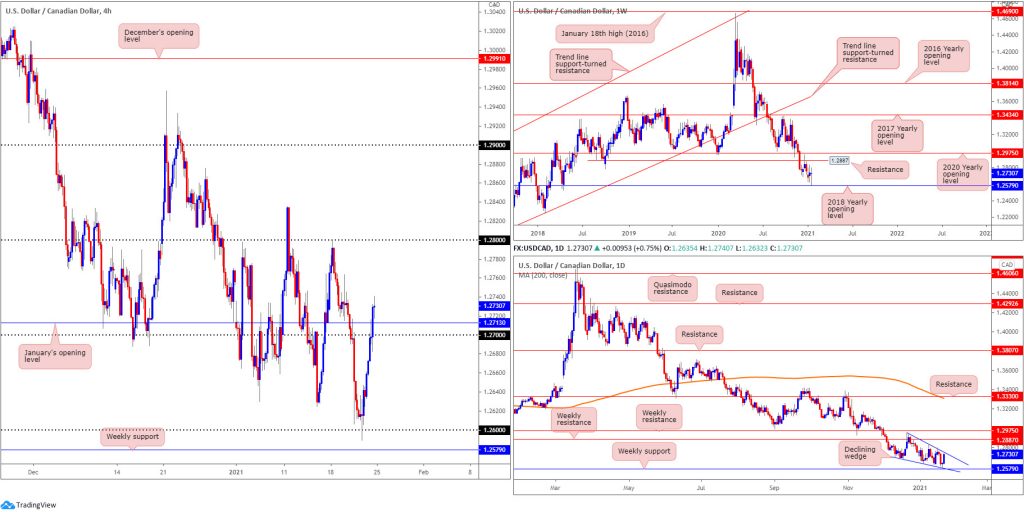This screenshot has height=512, width=1024.
Task: Click the 1.27307 current price label on 4h chart
Action: (494, 306)
